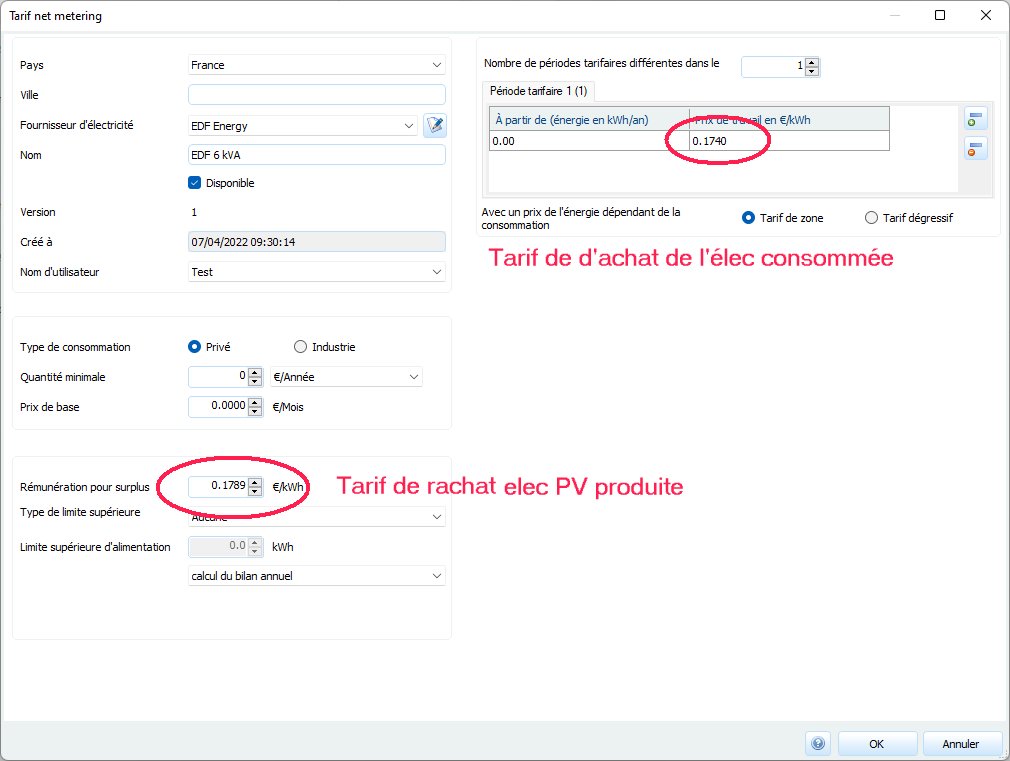This screenshot has height=761, width=1010.
Task: Click the edit electricity supplier icon
Action: [434, 125]
